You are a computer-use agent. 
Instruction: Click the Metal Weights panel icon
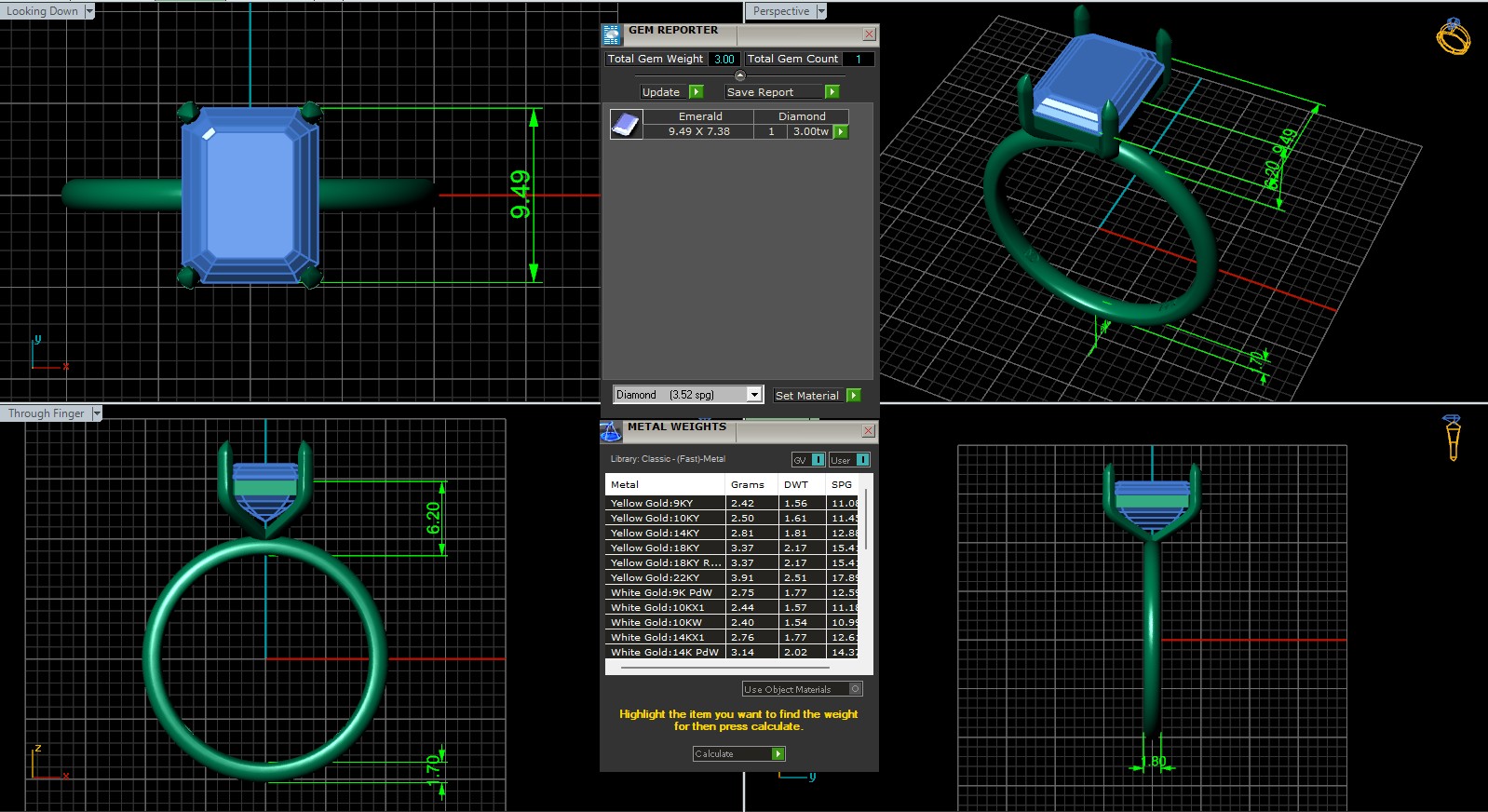tap(611, 431)
